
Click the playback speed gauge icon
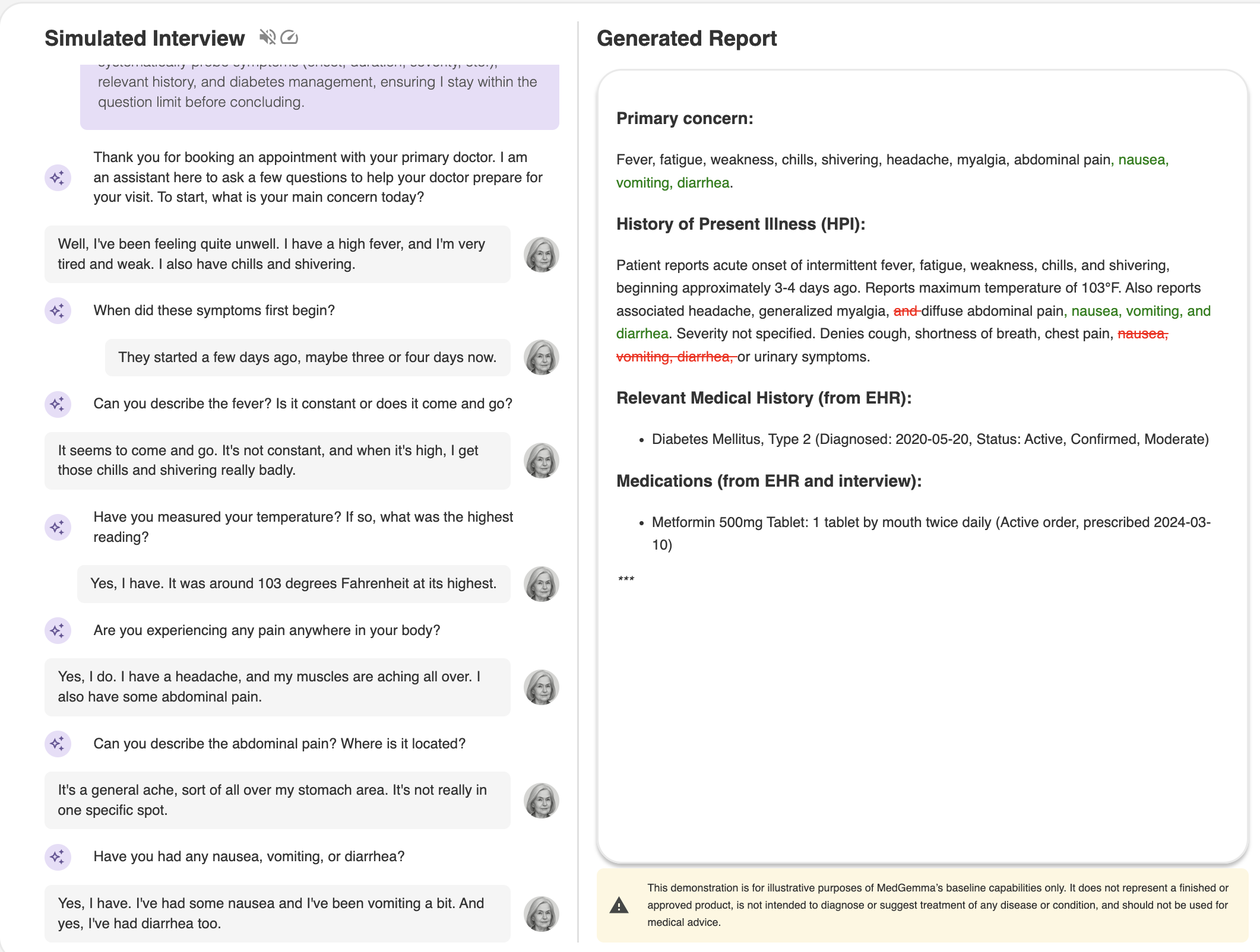point(290,37)
